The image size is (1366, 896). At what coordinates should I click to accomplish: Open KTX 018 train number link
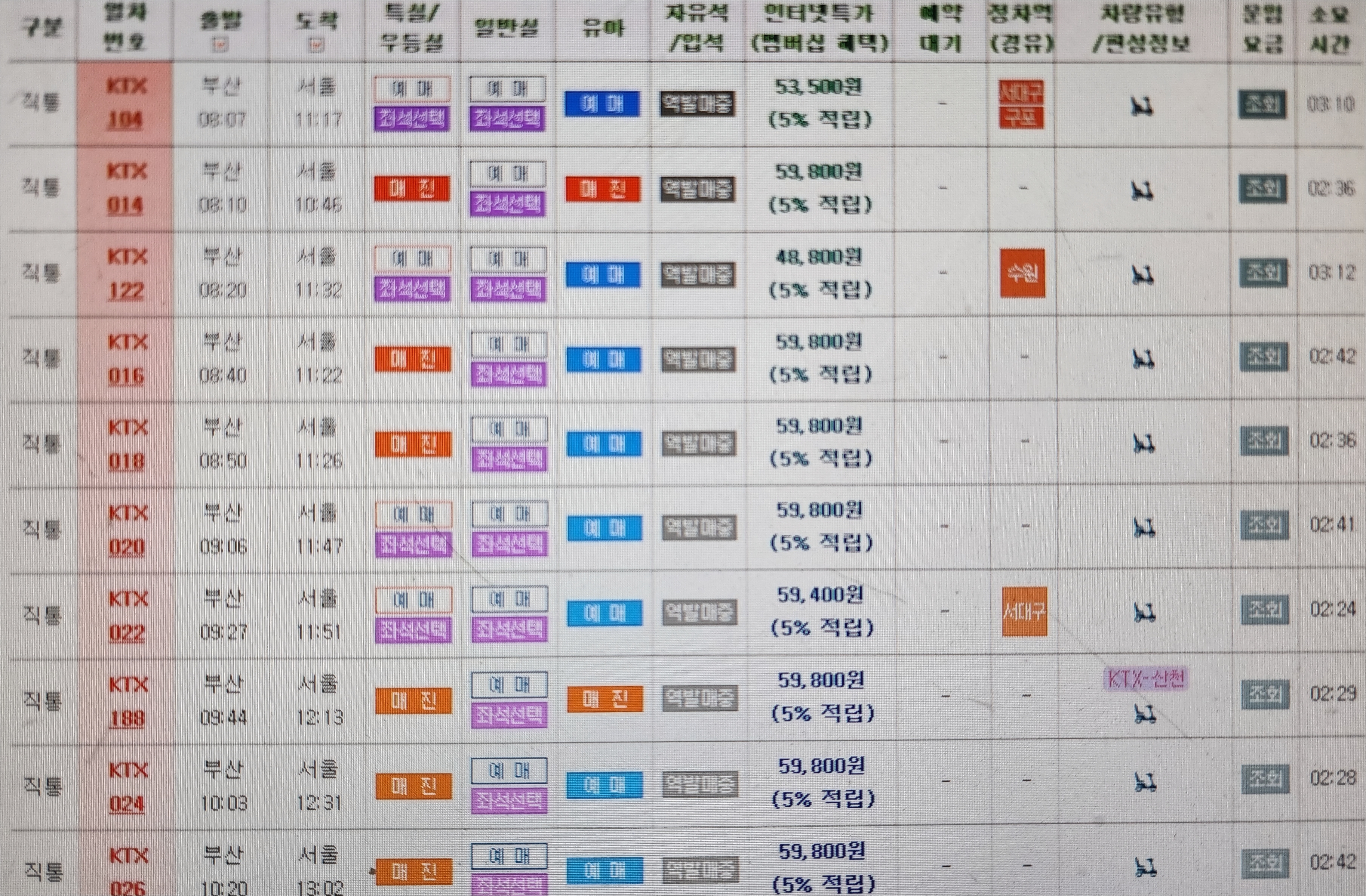[x=126, y=461]
